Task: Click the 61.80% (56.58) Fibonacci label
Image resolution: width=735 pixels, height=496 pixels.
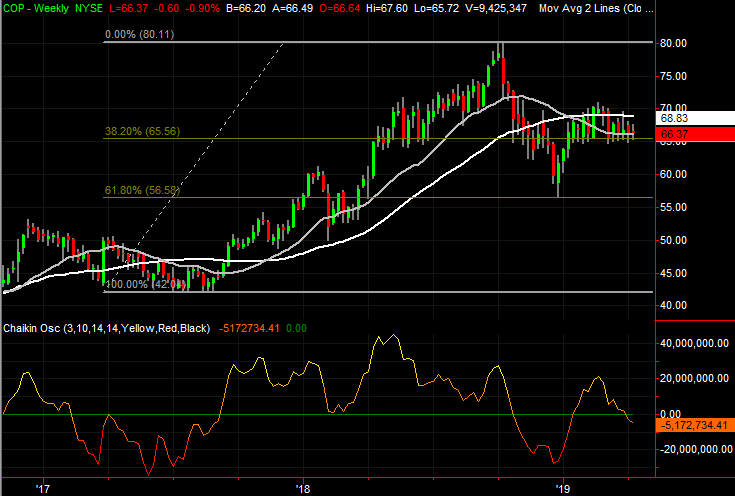Action: 145,189
